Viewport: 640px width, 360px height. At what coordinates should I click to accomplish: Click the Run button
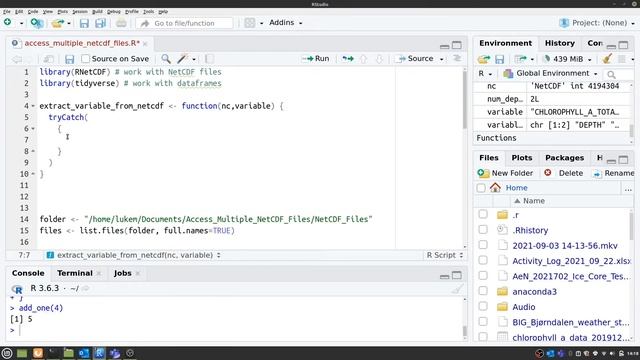coord(316,59)
